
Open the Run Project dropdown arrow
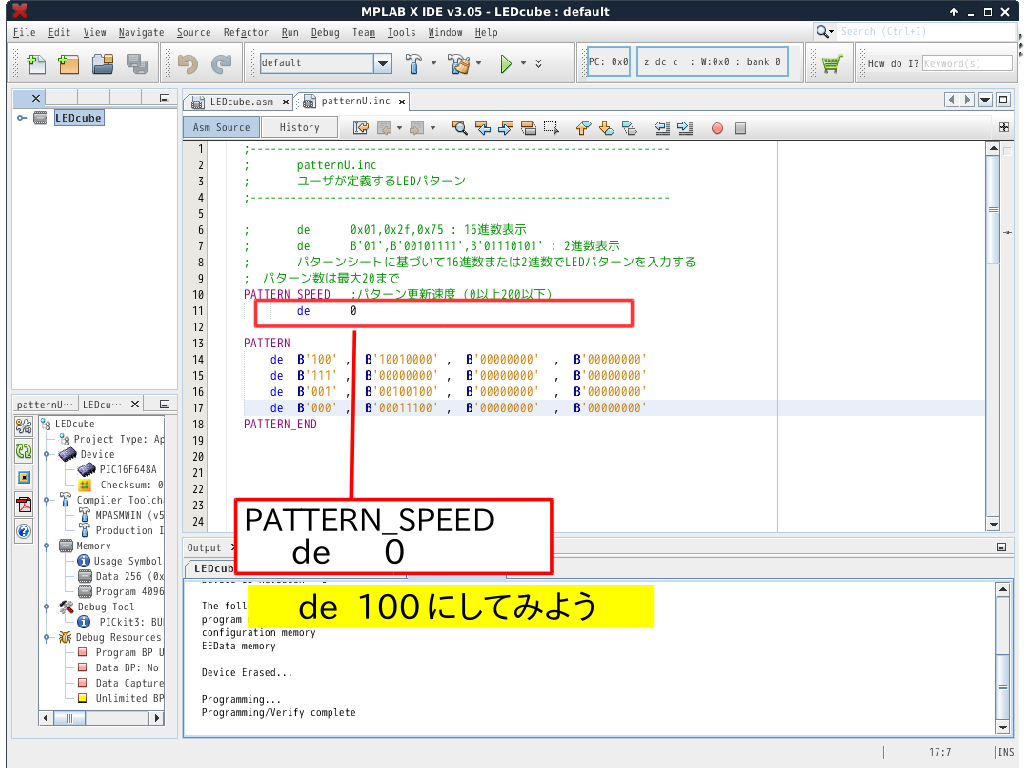tap(523, 63)
